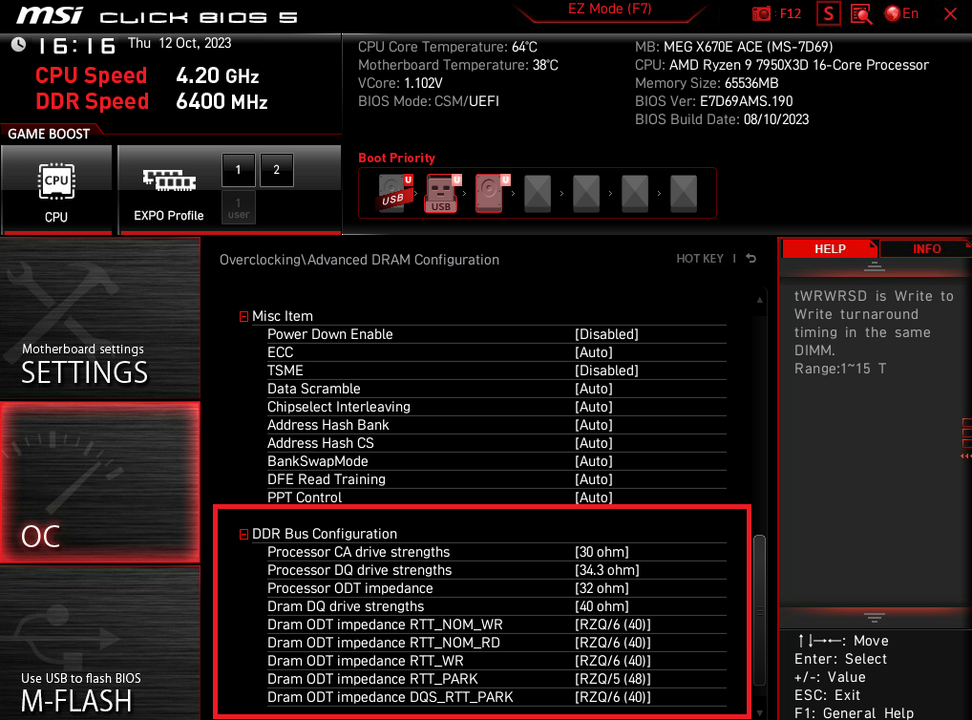The width and height of the screenshot is (972, 720).
Task: Open Processor ODT impedance value options
Action: point(602,588)
